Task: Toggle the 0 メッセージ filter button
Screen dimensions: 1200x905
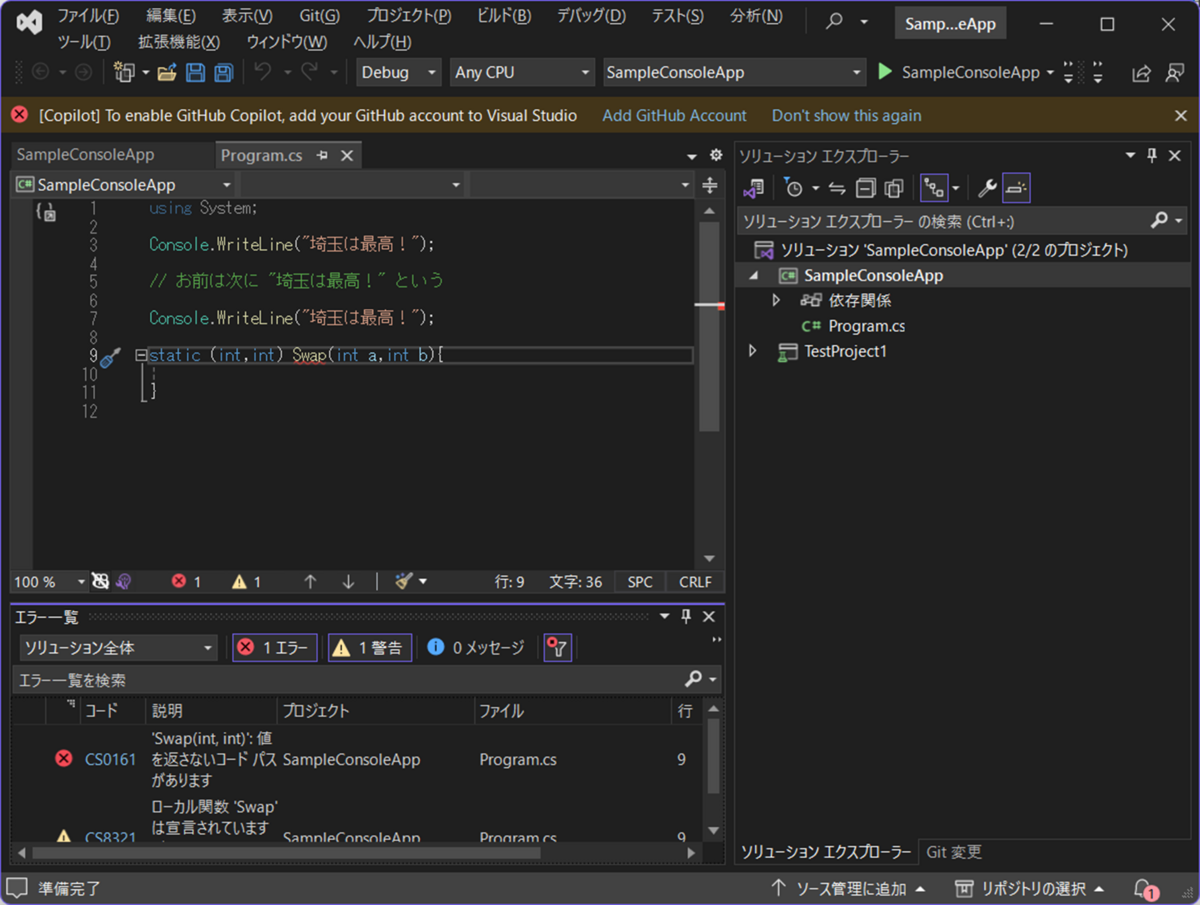Action: tap(477, 647)
